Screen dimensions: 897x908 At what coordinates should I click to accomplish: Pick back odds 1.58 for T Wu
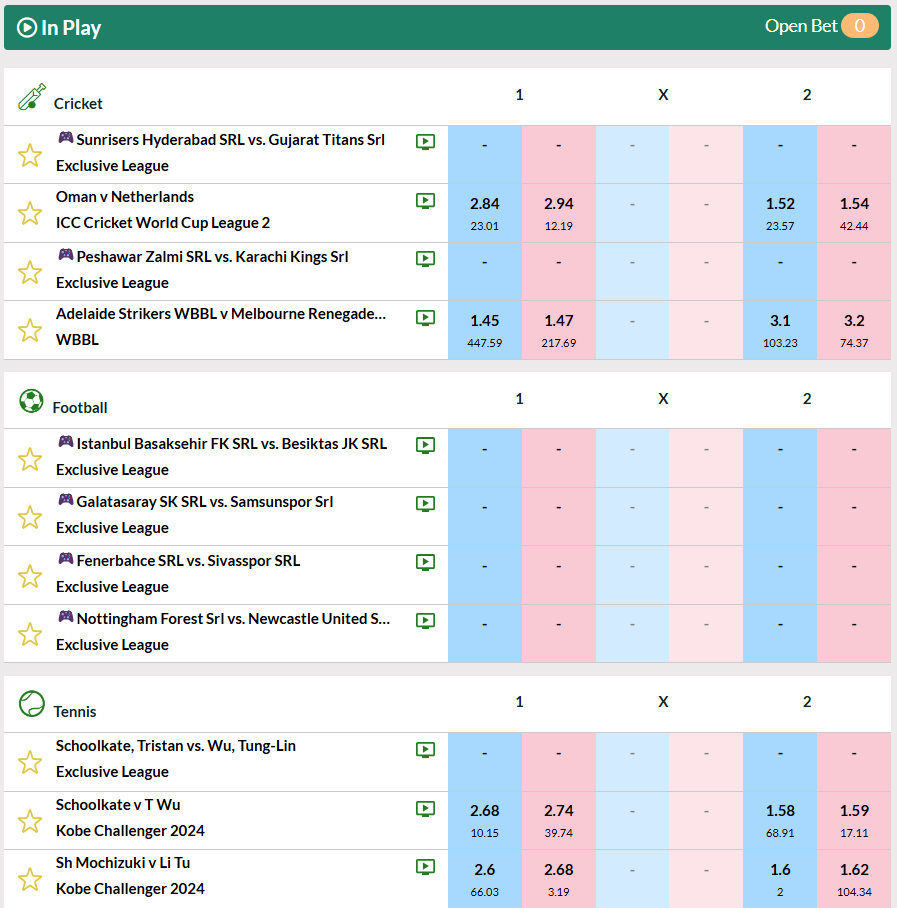pyautogui.click(x=780, y=819)
